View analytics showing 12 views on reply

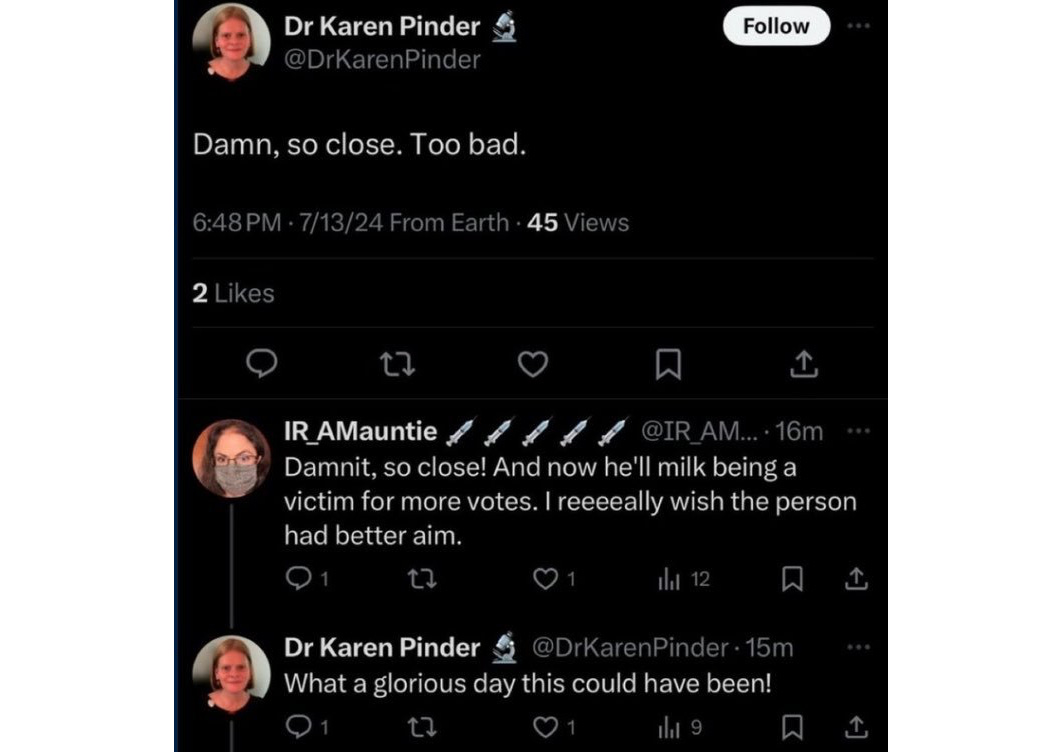[x=684, y=579]
